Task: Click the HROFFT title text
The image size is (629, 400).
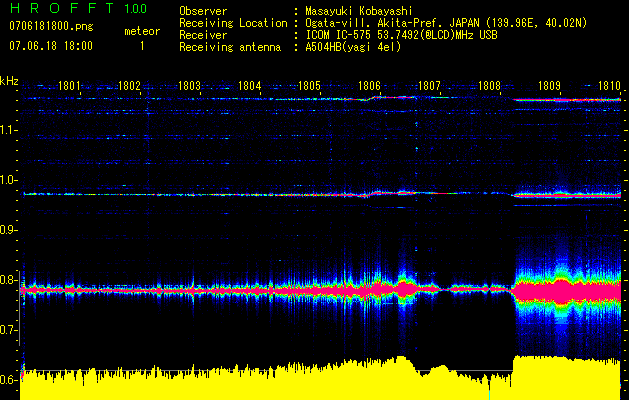Action: pyautogui.click(x=62, y=8)
